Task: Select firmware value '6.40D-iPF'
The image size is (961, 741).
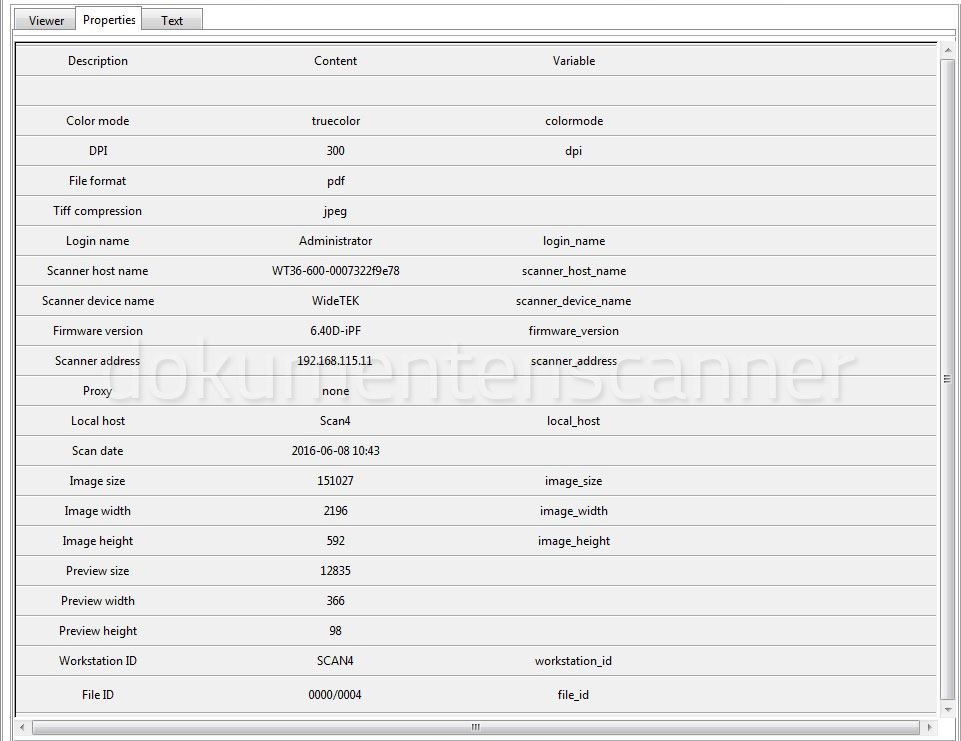Action: 335,331
